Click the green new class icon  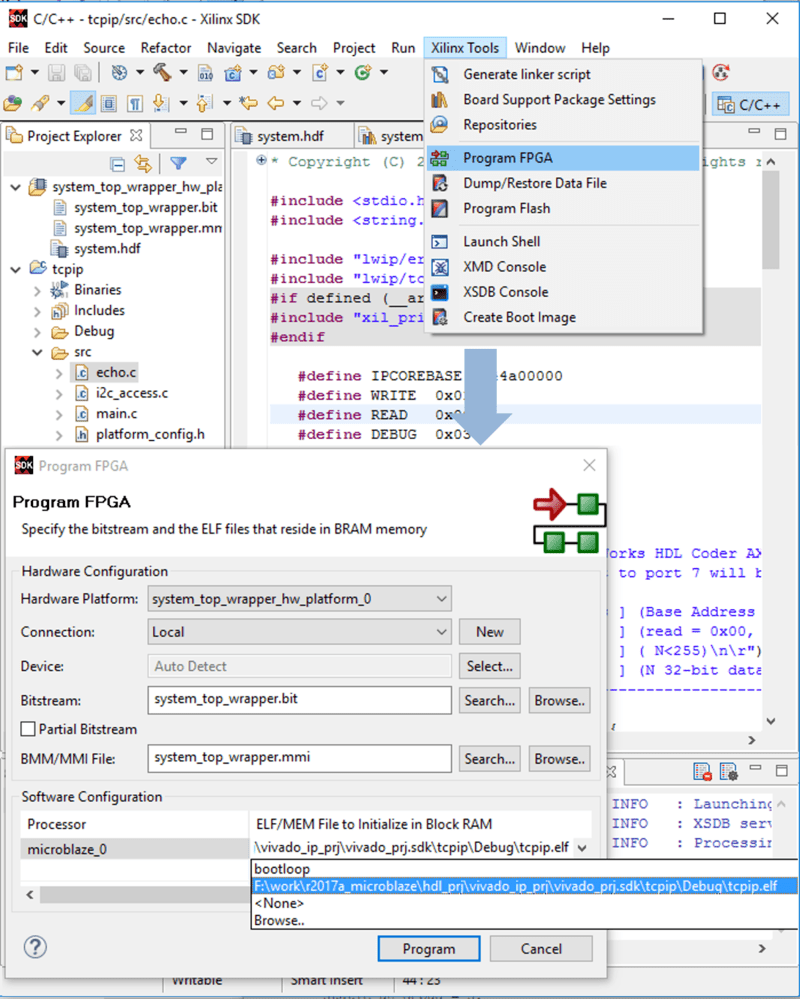click(x=362, y=73)
